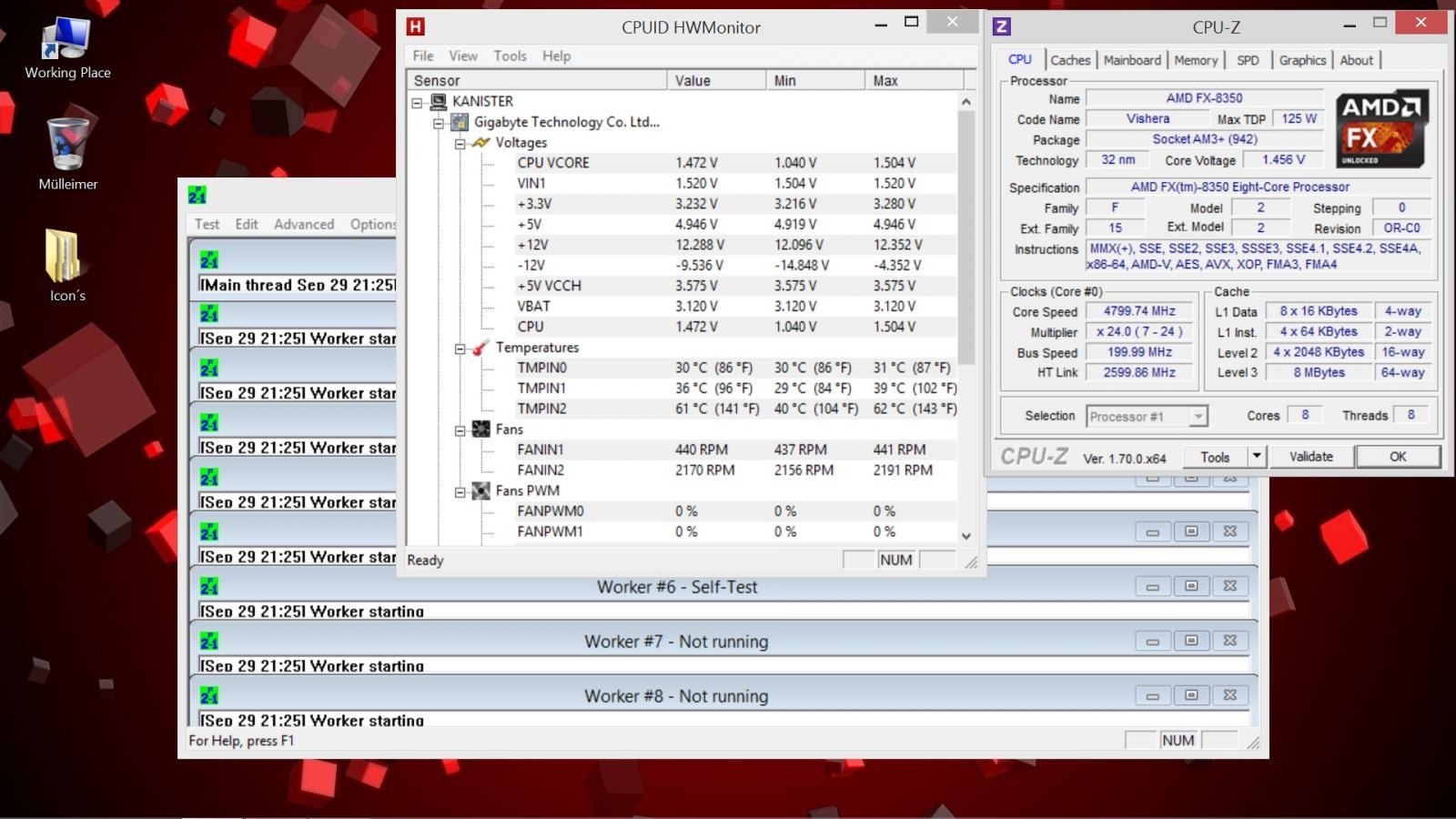The width and height of the screenshot is (1456, 819).
Task: Open the Edit menu in Prime95
Action: click(247, 224)
